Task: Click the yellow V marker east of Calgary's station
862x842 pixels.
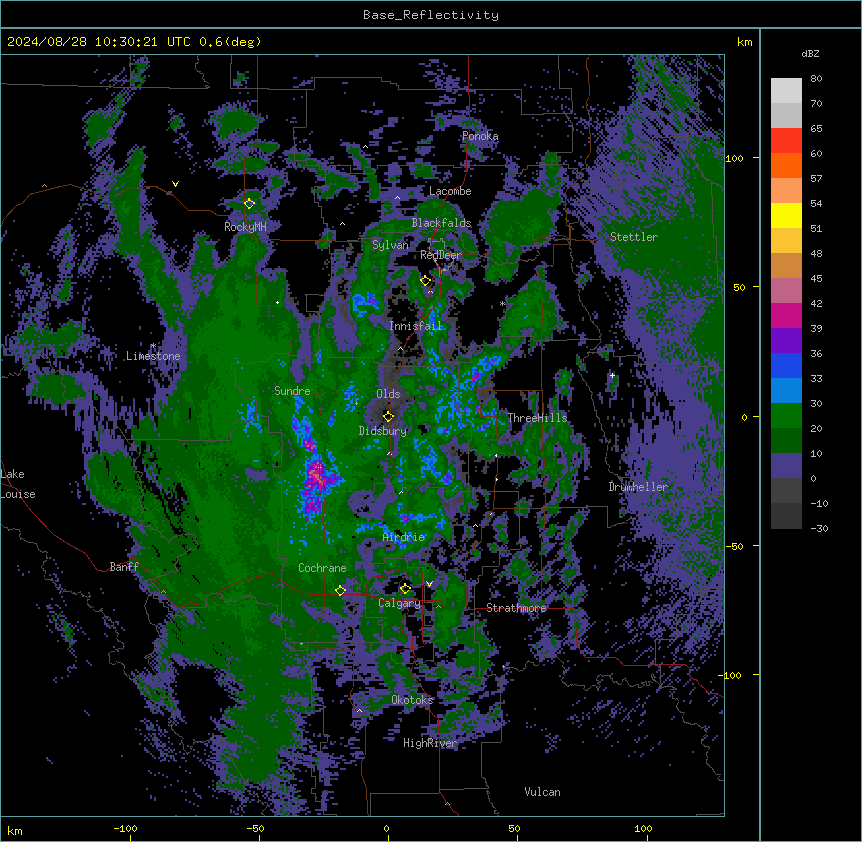Action: click(x=429, y=584)
